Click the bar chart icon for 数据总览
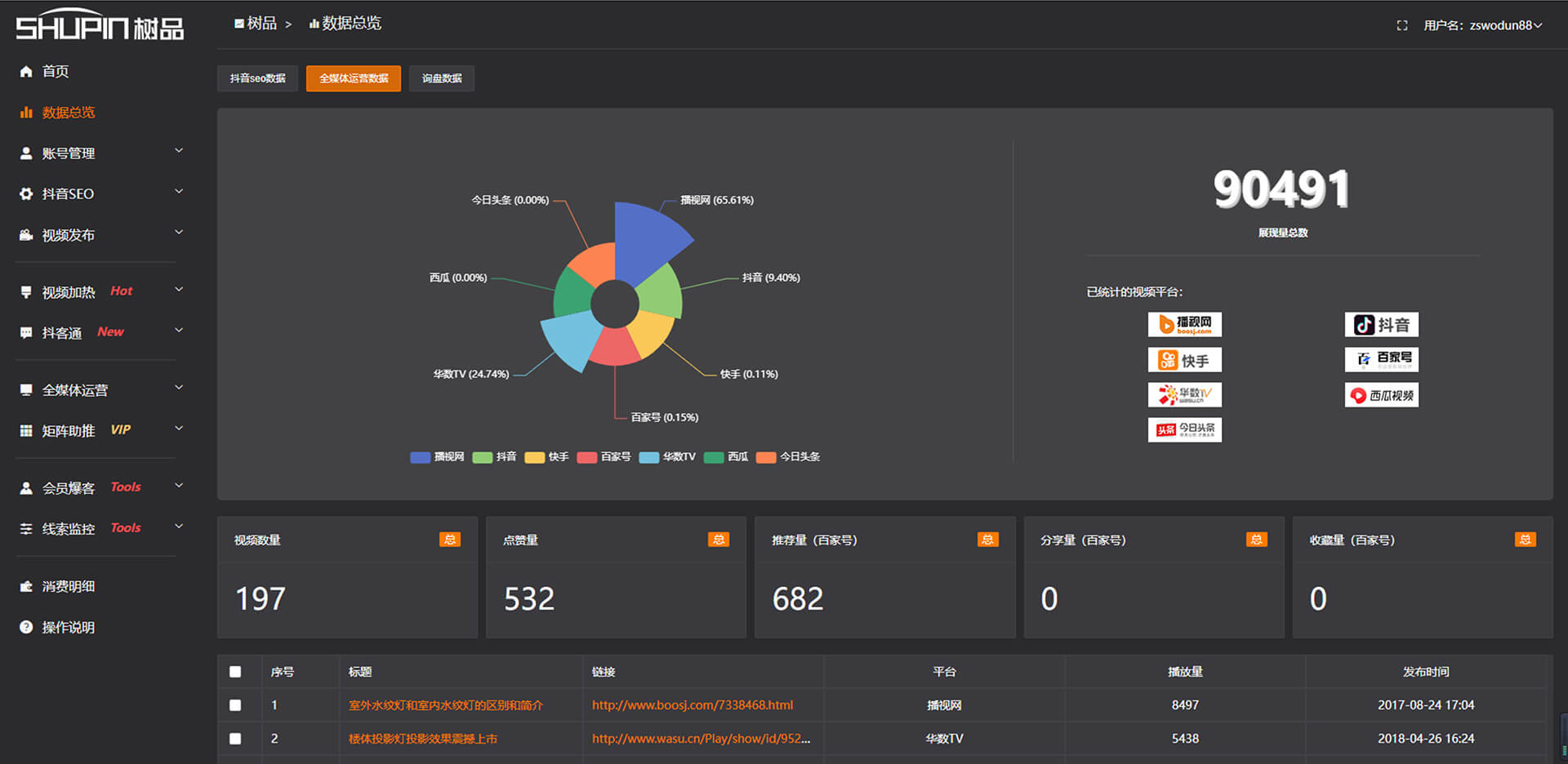 (x=26, y=113)
